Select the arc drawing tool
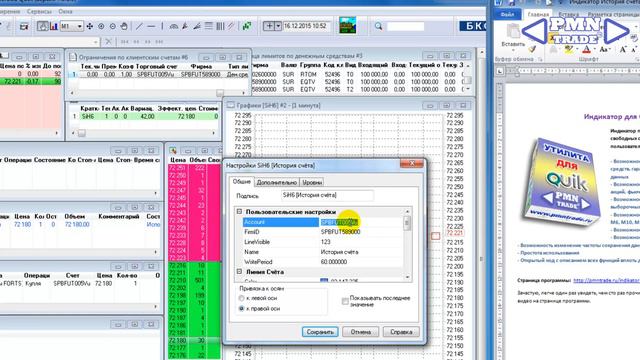The width and height of the screenshot is (640, 360). [173, 26]
